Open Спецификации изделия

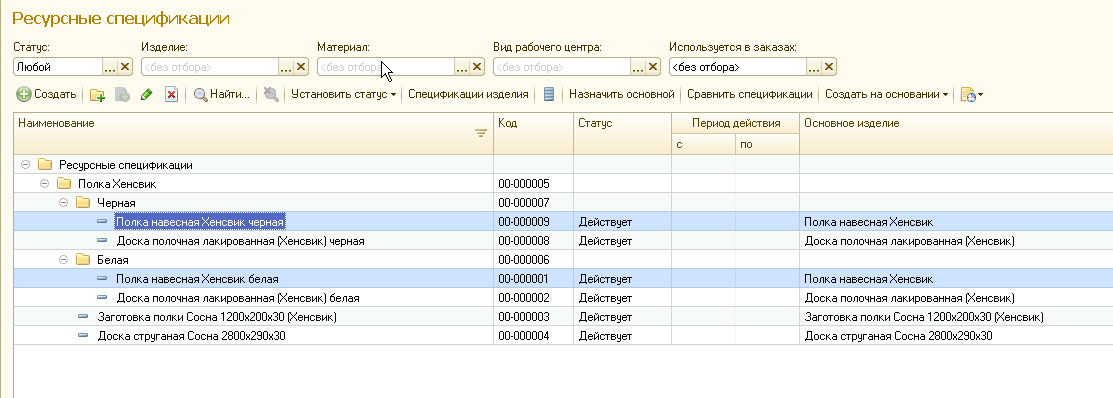tap(468, 94)
